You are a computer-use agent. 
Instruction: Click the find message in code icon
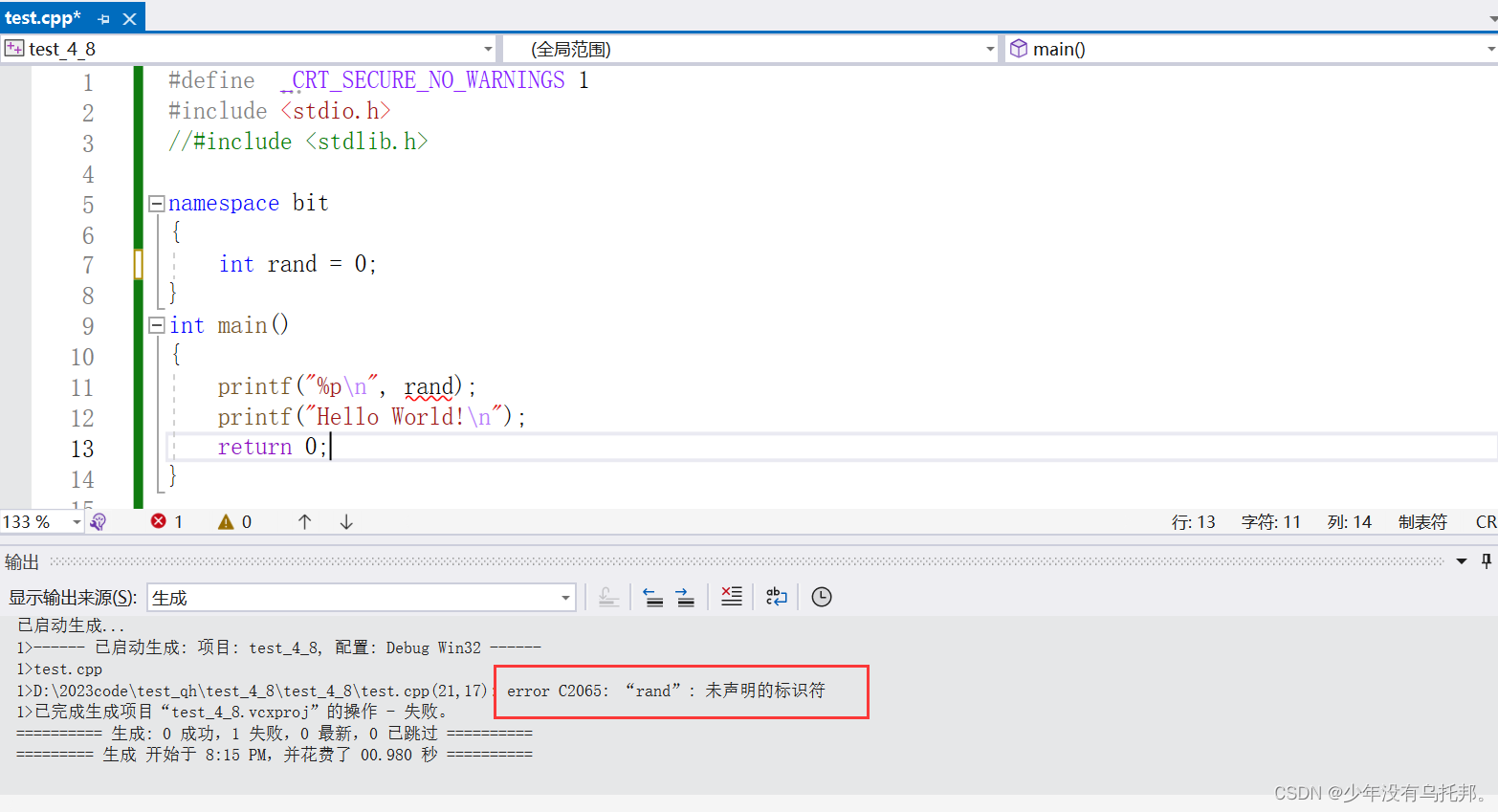(608, 597)
